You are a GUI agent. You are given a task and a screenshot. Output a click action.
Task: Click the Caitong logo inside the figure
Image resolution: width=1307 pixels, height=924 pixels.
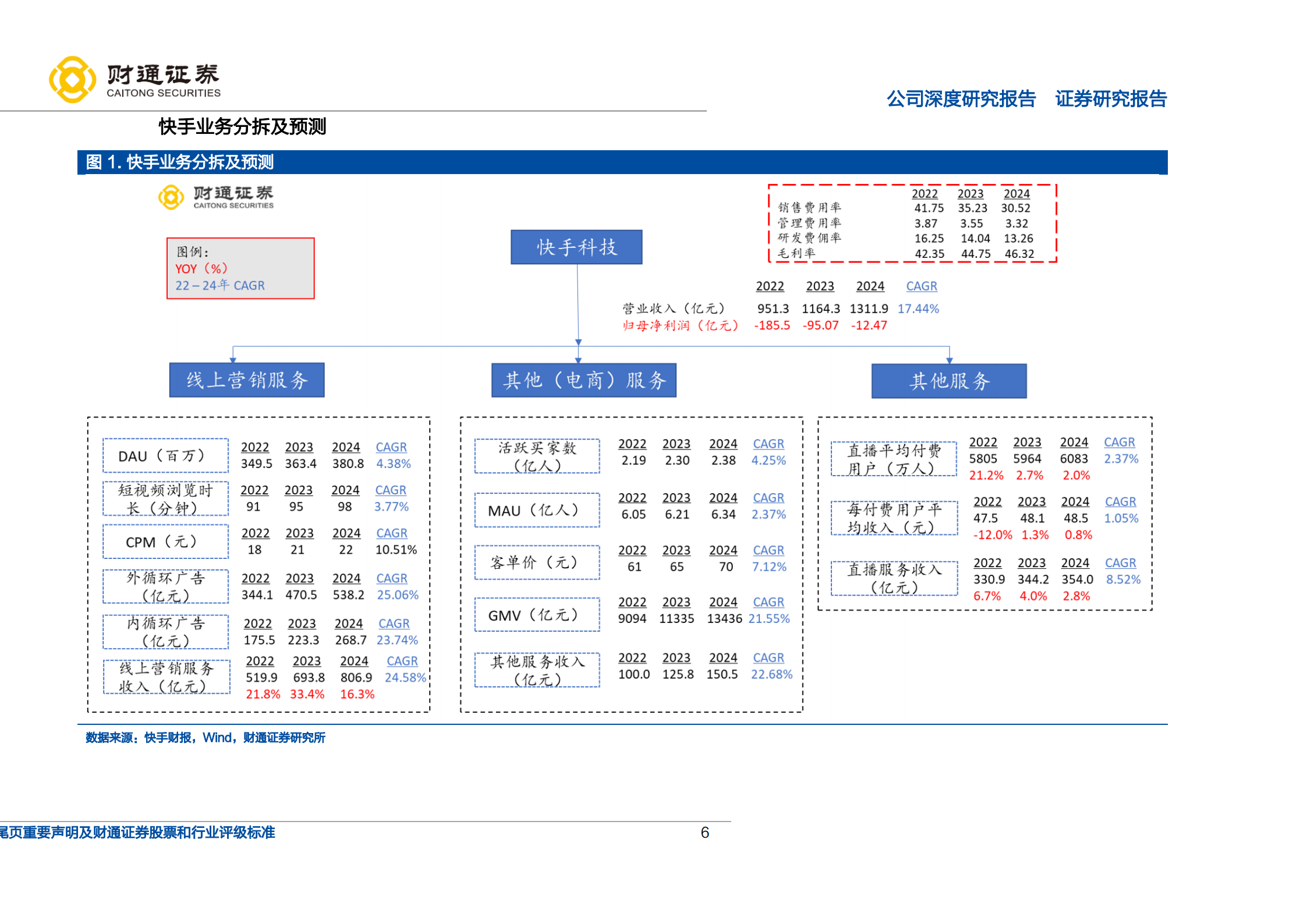coord(217,197)
